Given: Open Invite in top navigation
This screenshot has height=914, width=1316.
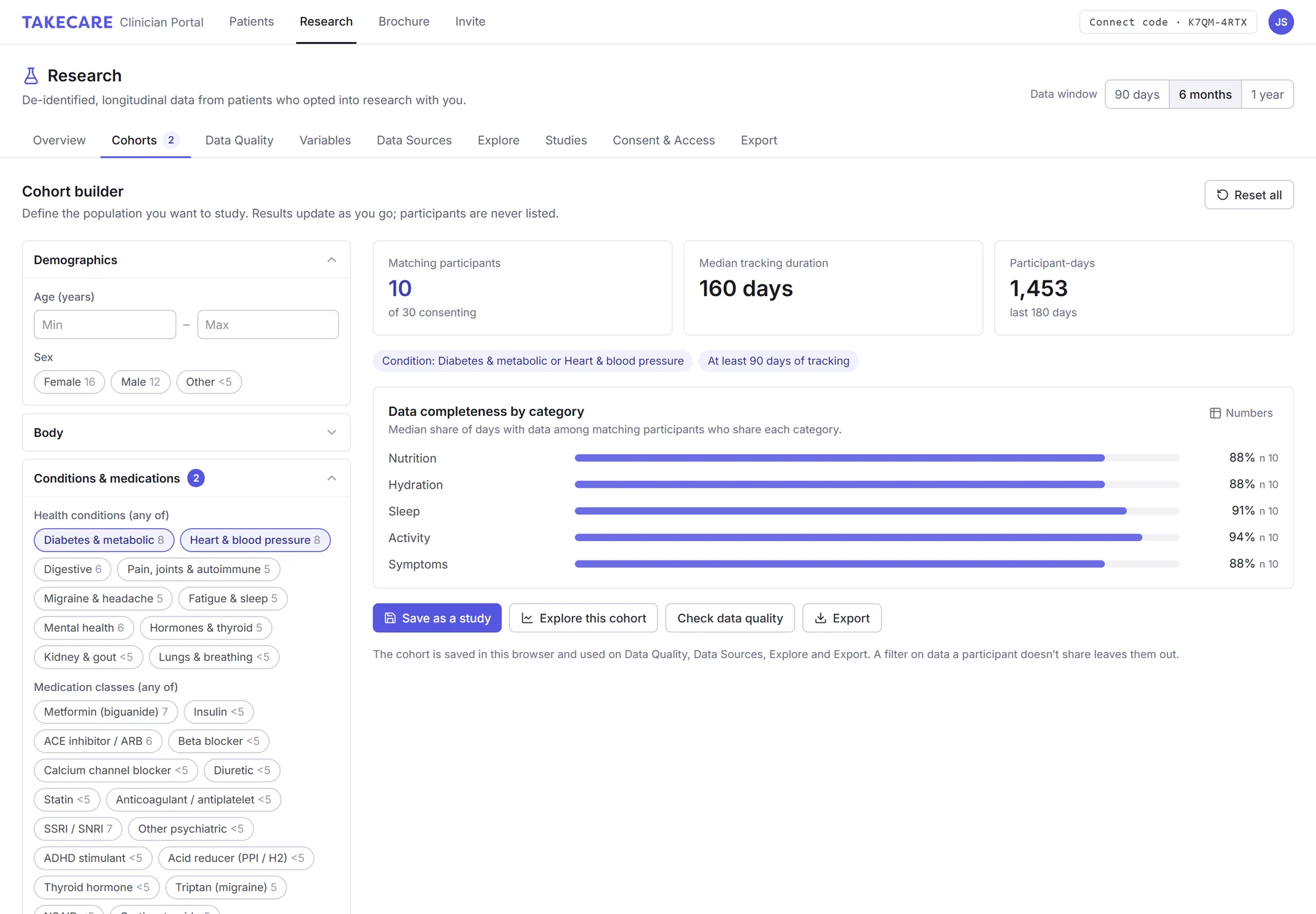Looking at the screenshot, I should (470, 22).
